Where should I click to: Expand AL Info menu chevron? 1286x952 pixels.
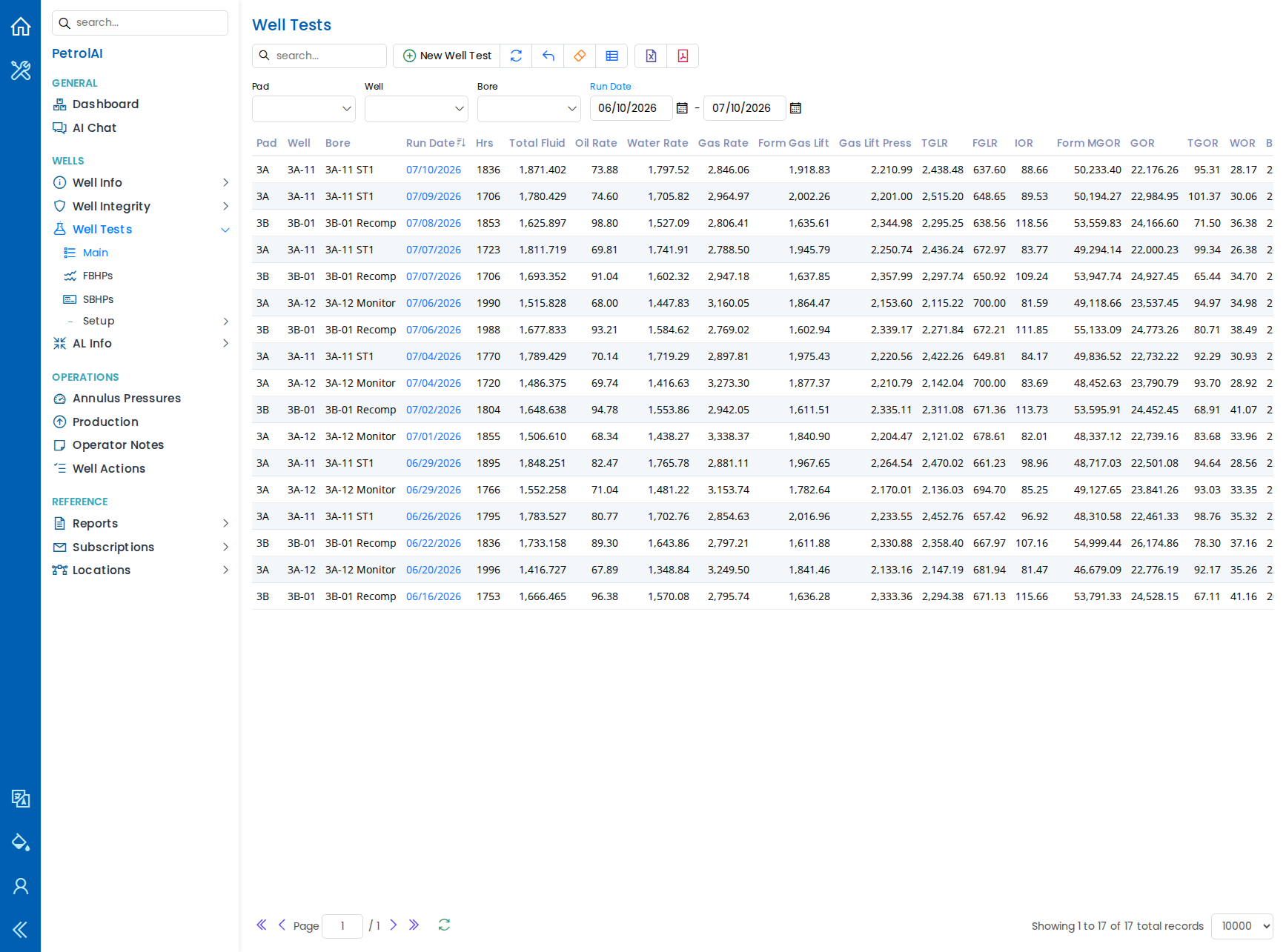tap(225, 344)
